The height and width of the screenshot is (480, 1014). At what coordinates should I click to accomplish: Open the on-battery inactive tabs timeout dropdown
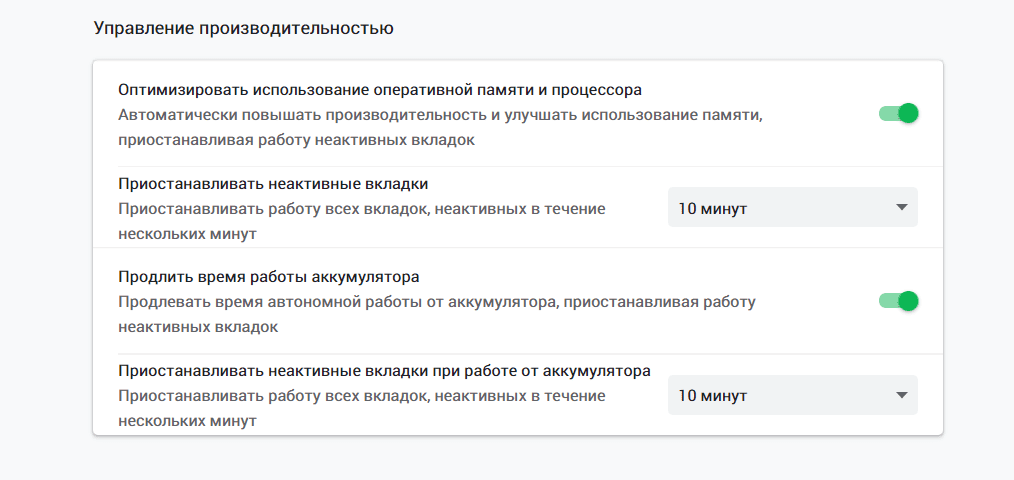point(792,395)
